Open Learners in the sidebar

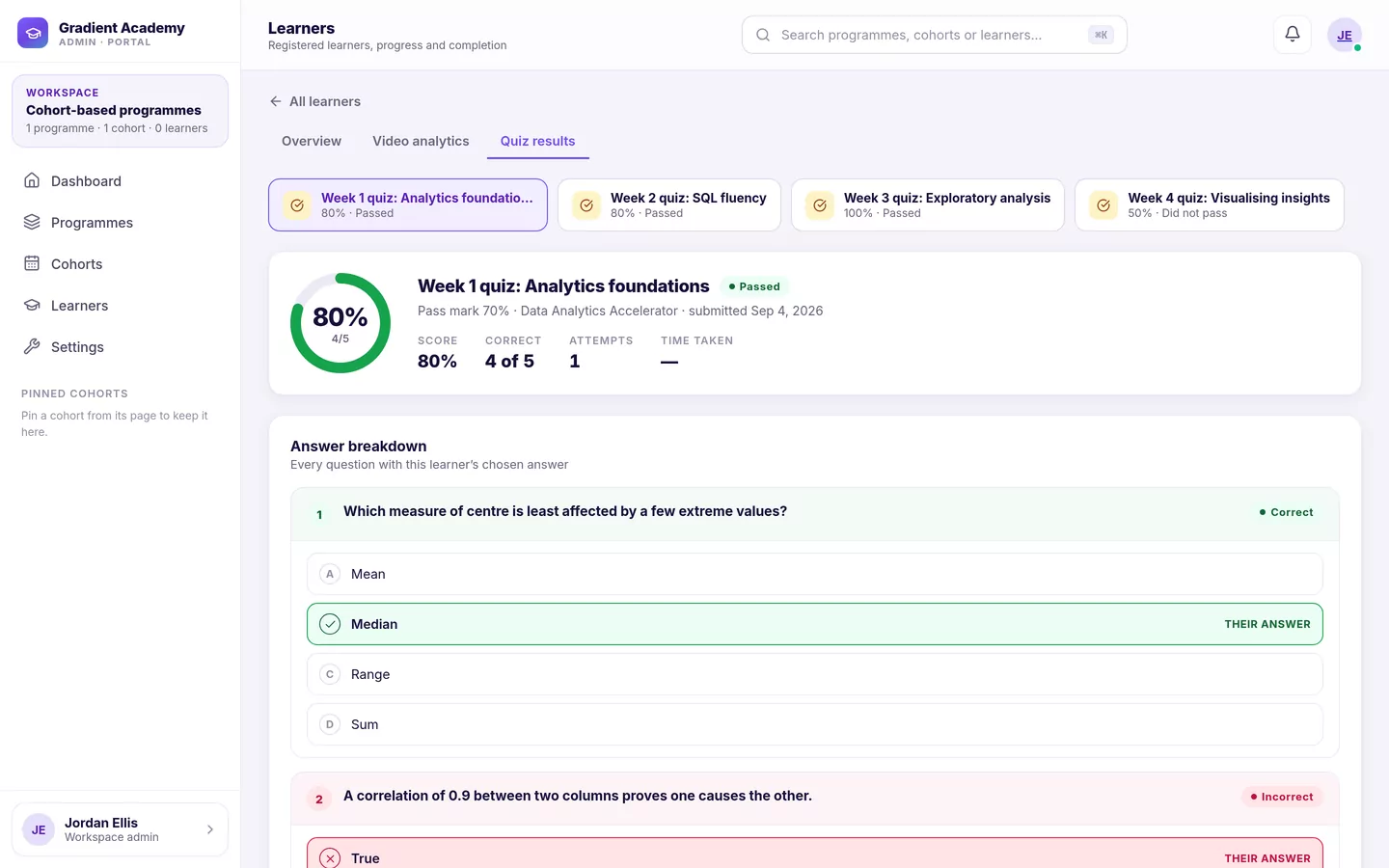point(120,305)
